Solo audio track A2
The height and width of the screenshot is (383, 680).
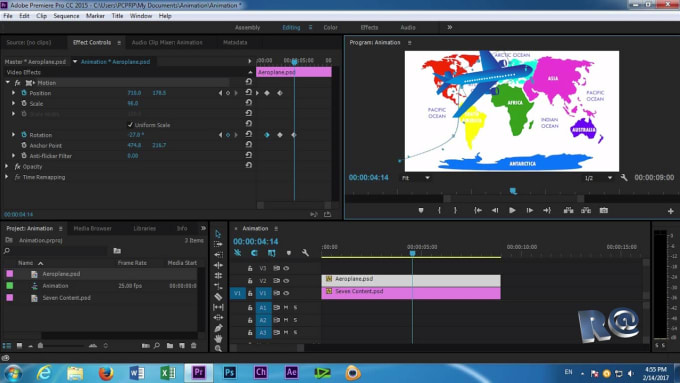[295, 320]
